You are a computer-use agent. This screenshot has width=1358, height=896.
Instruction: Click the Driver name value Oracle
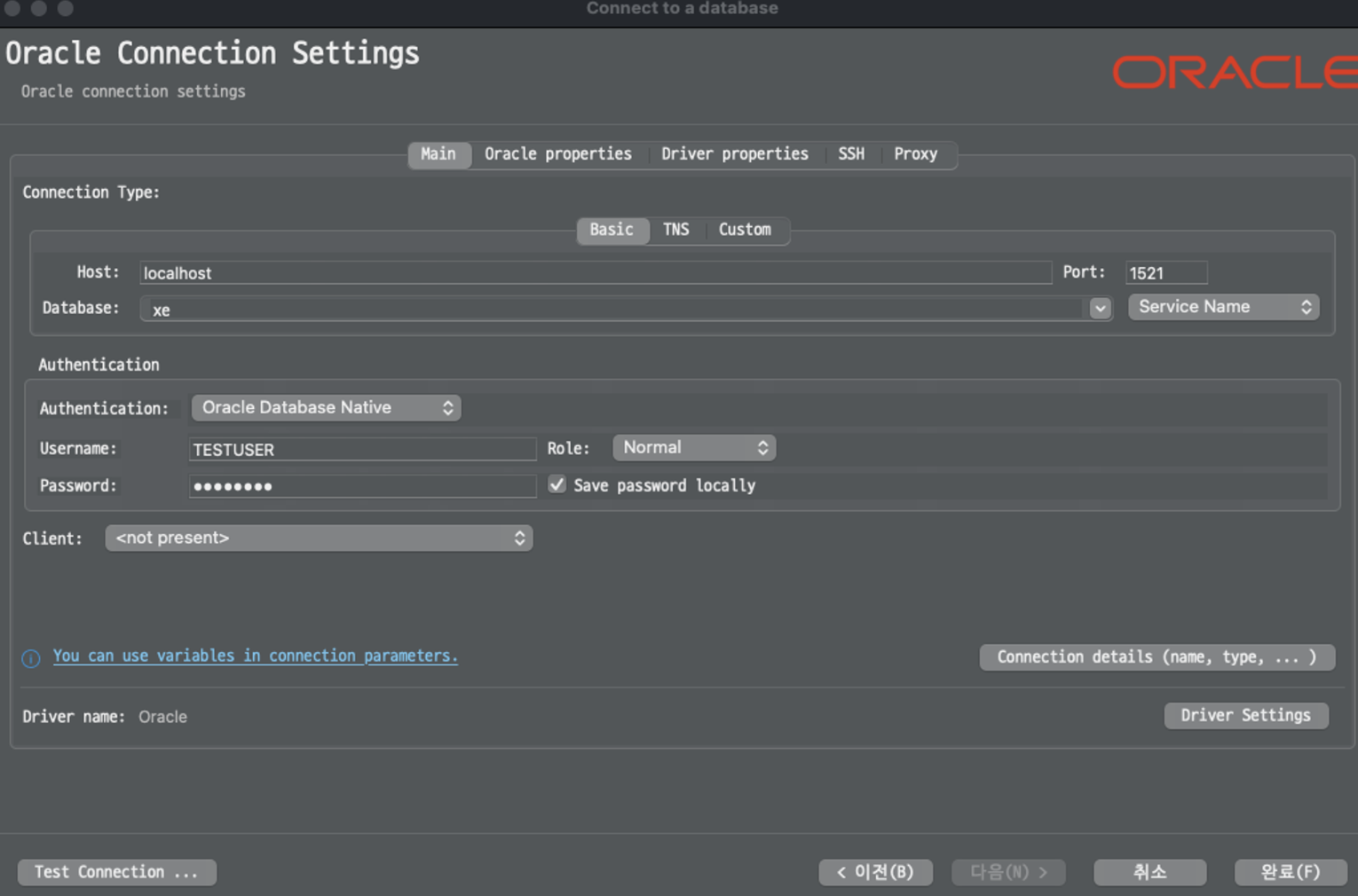tap(163, 717)
